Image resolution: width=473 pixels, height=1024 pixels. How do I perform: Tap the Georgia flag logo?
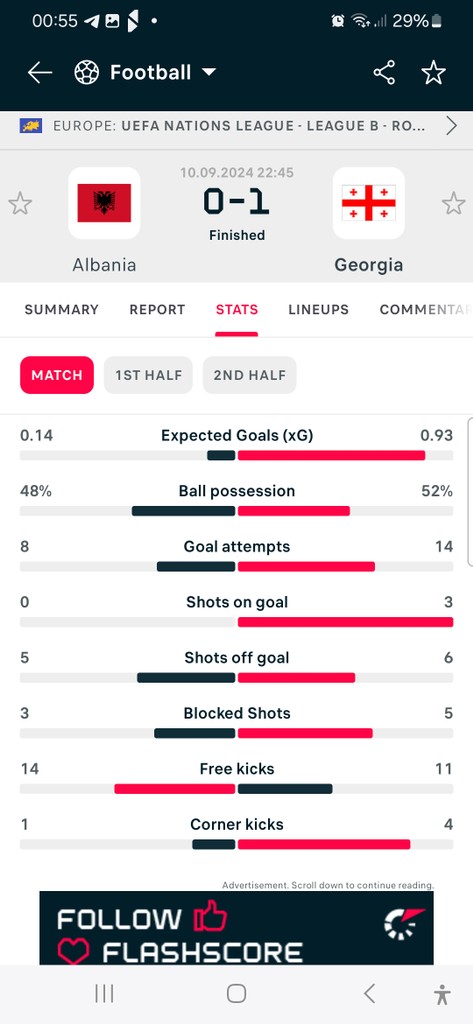[368, 203]
